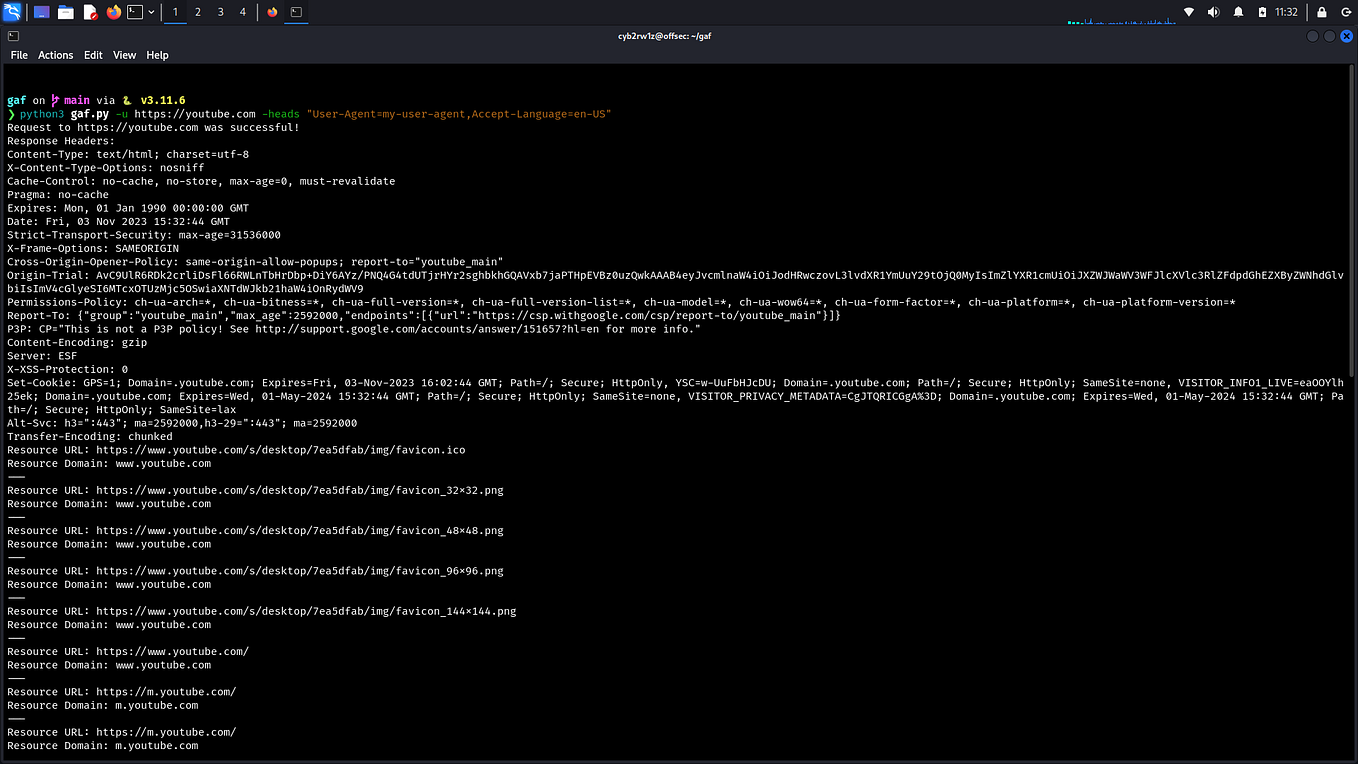Switch to workspace 2
The height and width of the screenshot is (764, 1358).
[198, 12]
